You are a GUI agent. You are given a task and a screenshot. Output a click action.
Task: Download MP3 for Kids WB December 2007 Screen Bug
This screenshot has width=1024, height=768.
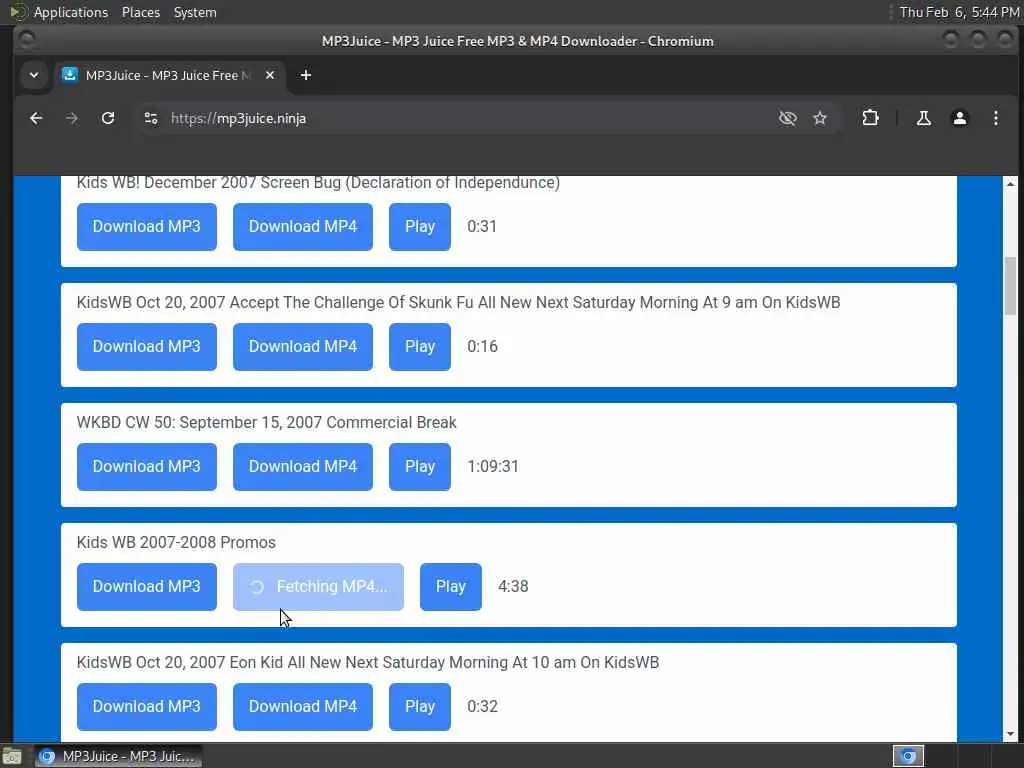point(146,227)
